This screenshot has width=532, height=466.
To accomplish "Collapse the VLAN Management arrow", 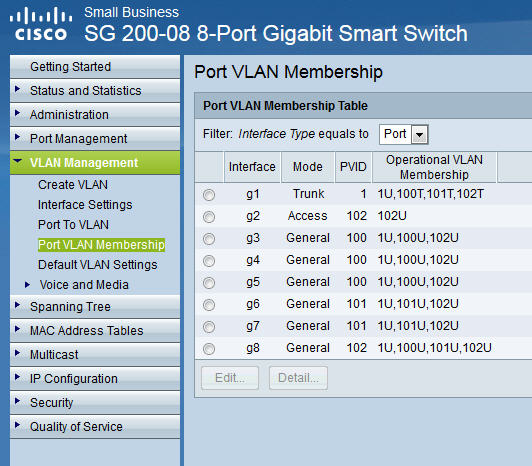I will [x=18, y=161].
